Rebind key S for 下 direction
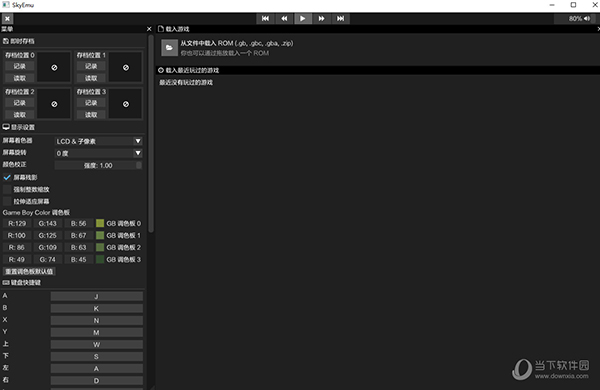 point(96,357)
